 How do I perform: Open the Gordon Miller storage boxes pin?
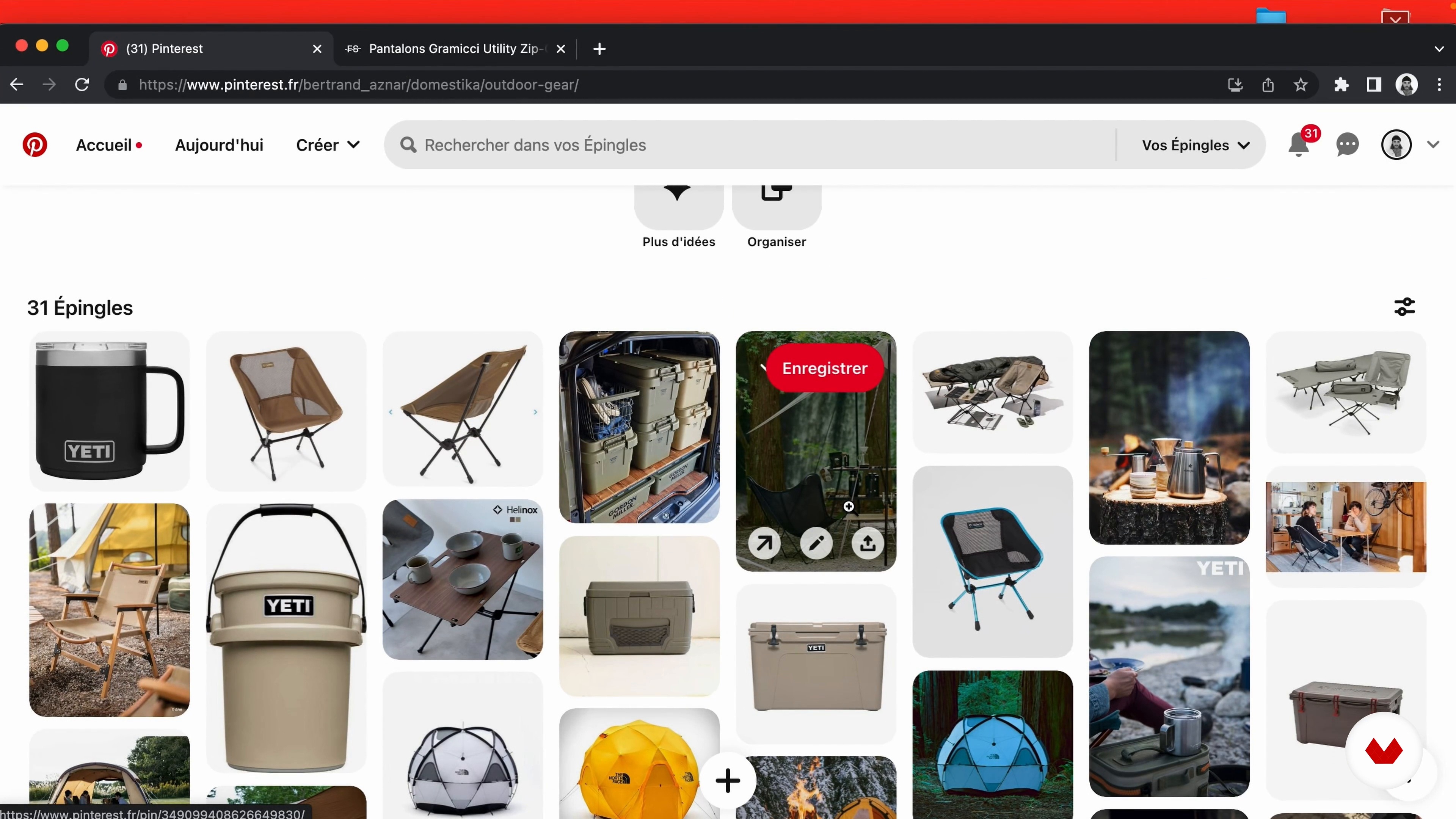click(639, 427)
